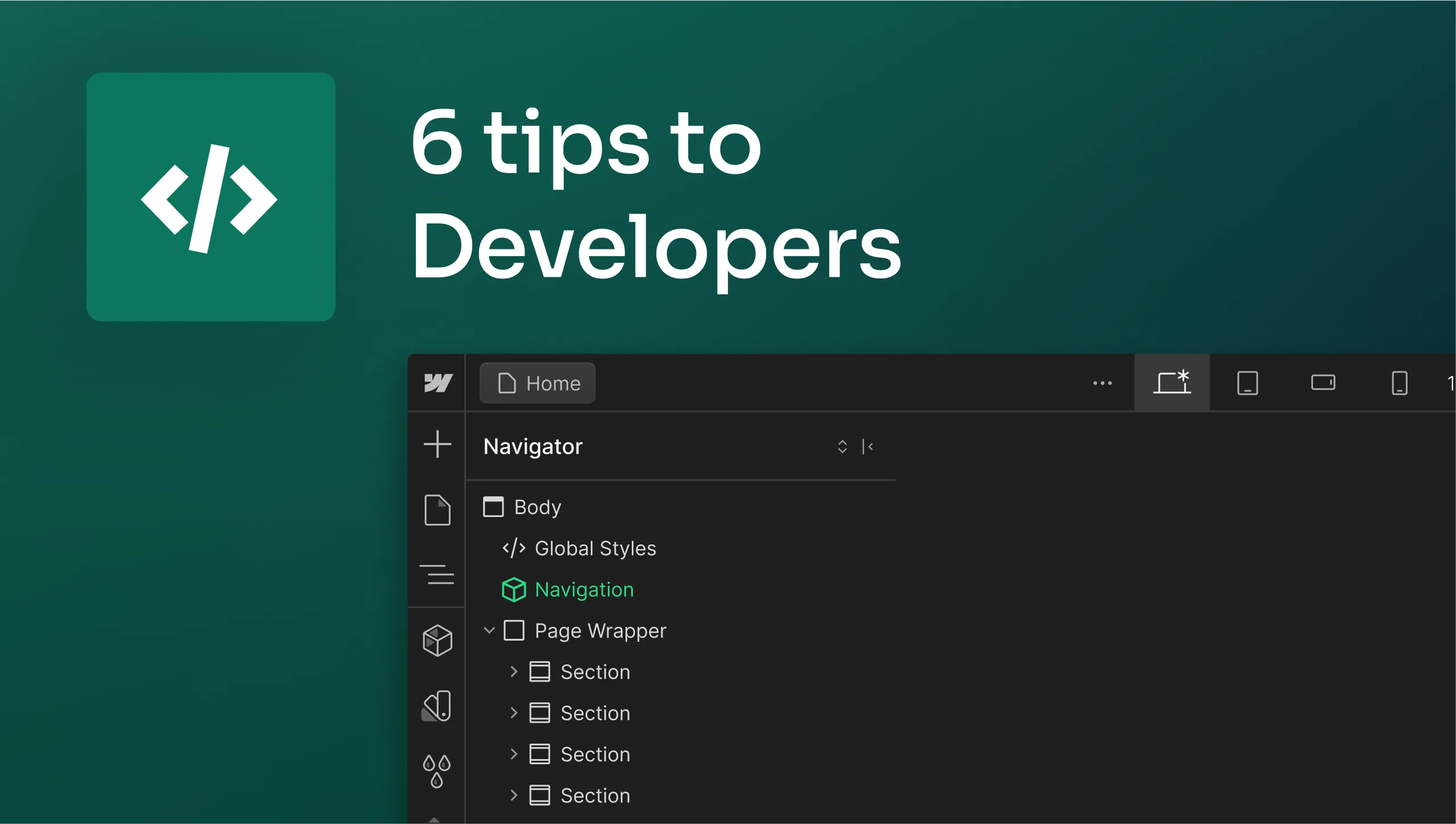Open the Variables droplets icon
Image resolution: width=1456 pixels, height=824 pixels.
[437, 771]
